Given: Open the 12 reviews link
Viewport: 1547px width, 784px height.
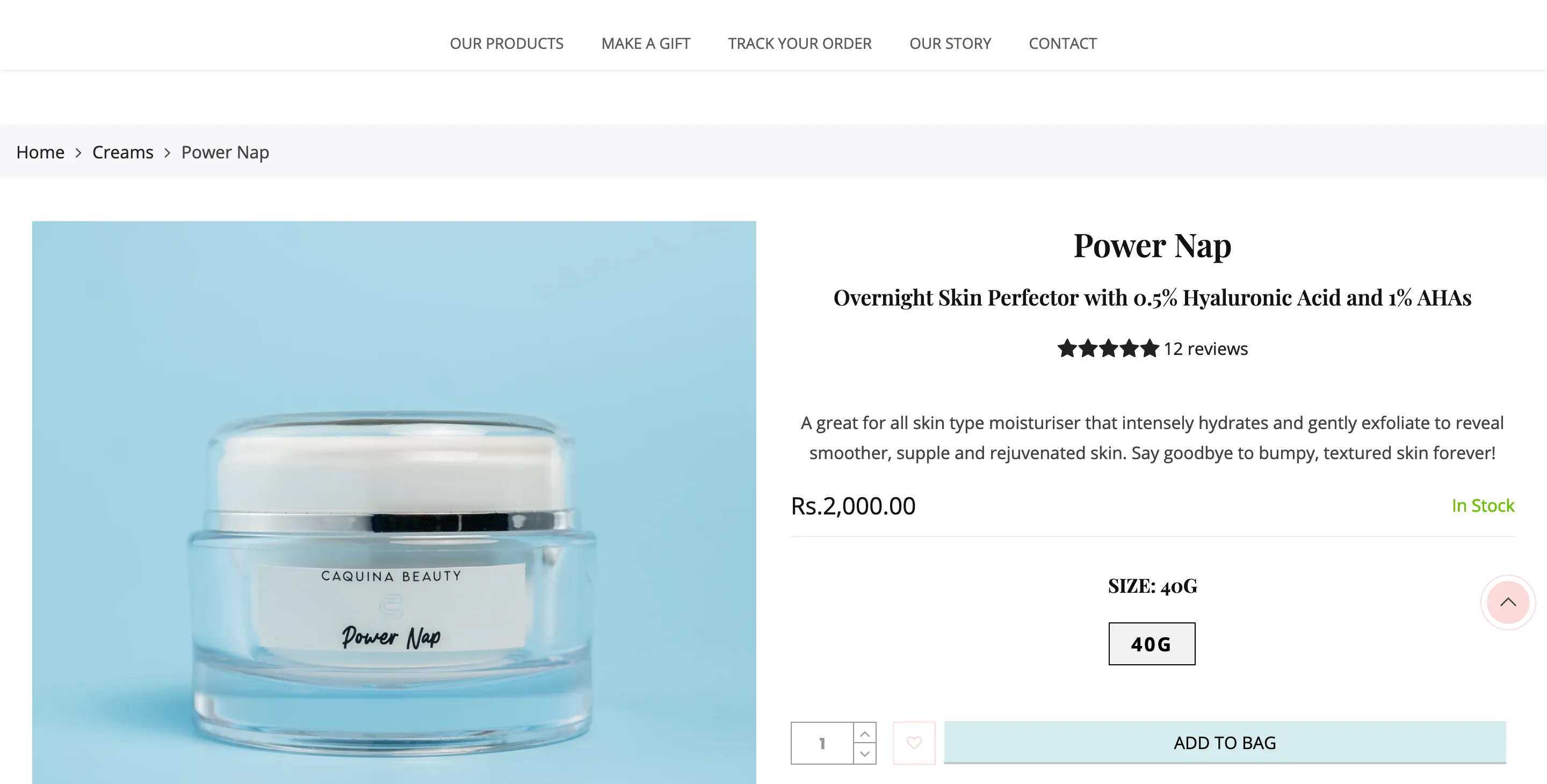Looking at the screenshot, I should 1205,349.
